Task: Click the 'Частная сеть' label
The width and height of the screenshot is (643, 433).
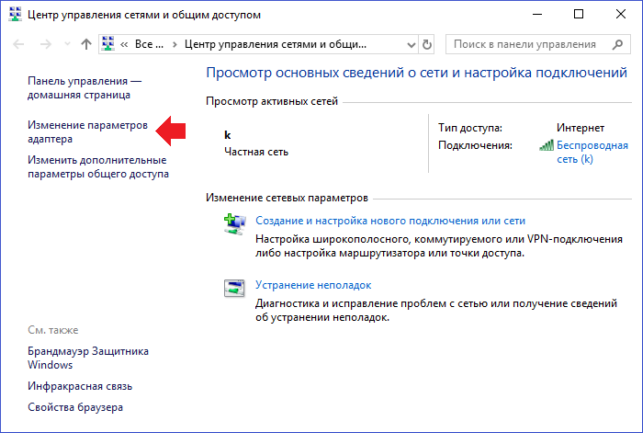Action: pyautogui.click(x=256, y=152)
